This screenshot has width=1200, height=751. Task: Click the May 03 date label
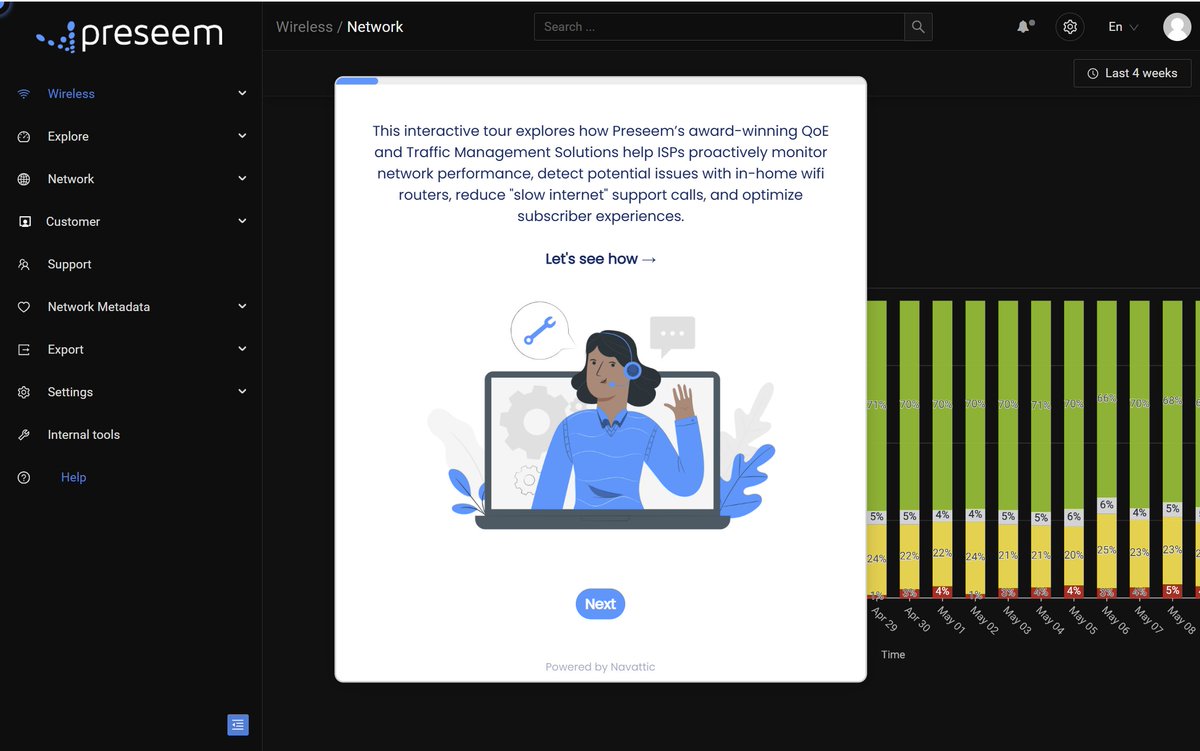click(1015, 621)
